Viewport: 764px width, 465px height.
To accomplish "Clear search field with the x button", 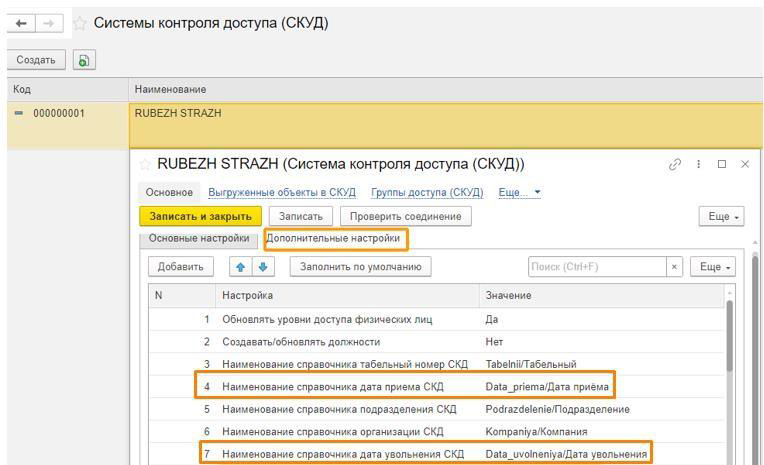I will pos(675,267).
